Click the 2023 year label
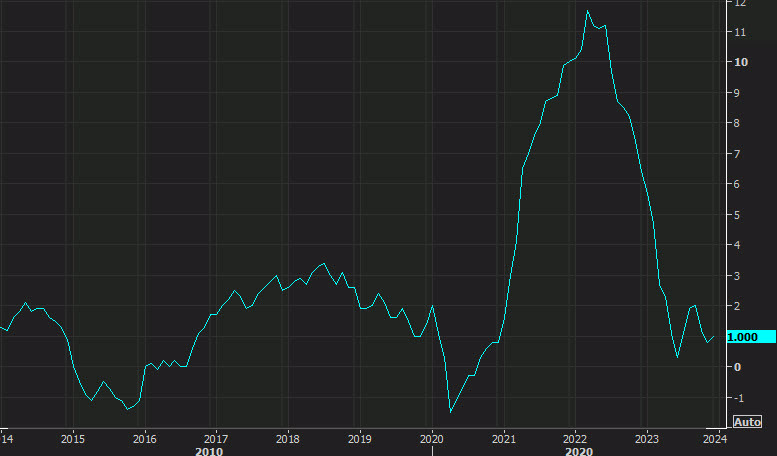777x456 pixels. click(647, 438)
